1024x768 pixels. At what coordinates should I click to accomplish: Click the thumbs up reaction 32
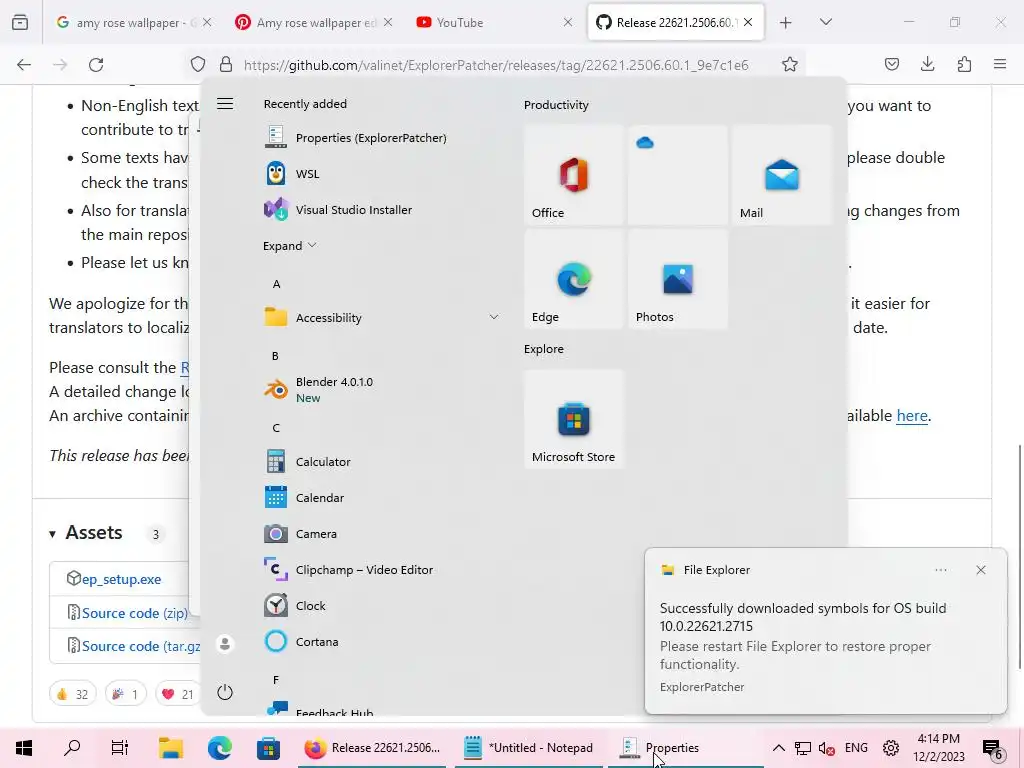[x=72, y=694]
